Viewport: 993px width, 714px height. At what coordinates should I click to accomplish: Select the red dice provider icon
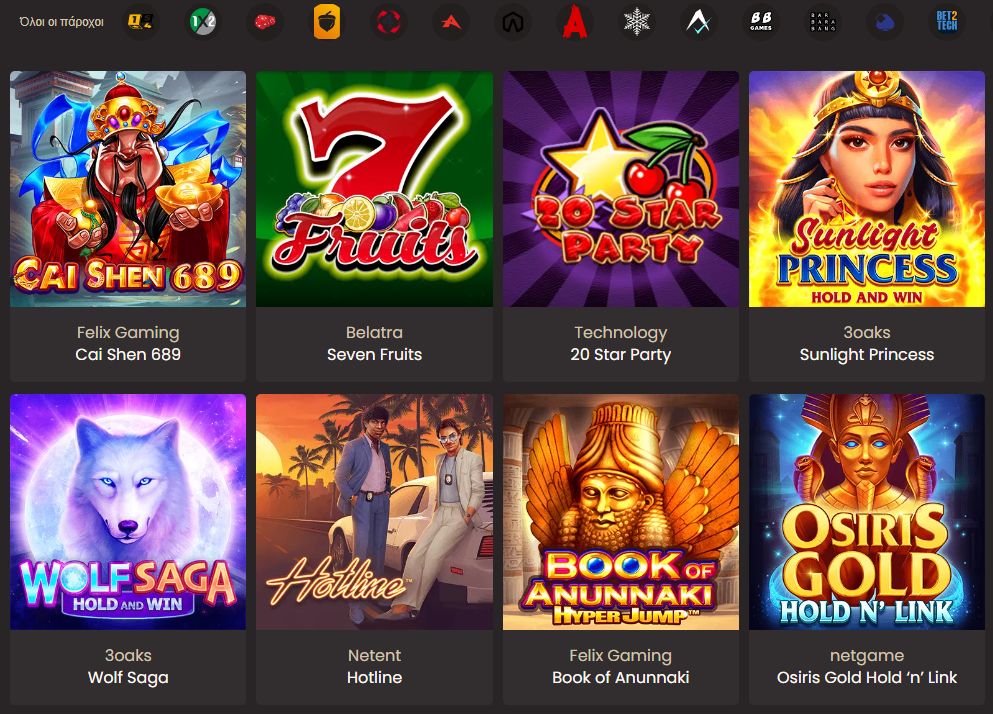265,21
